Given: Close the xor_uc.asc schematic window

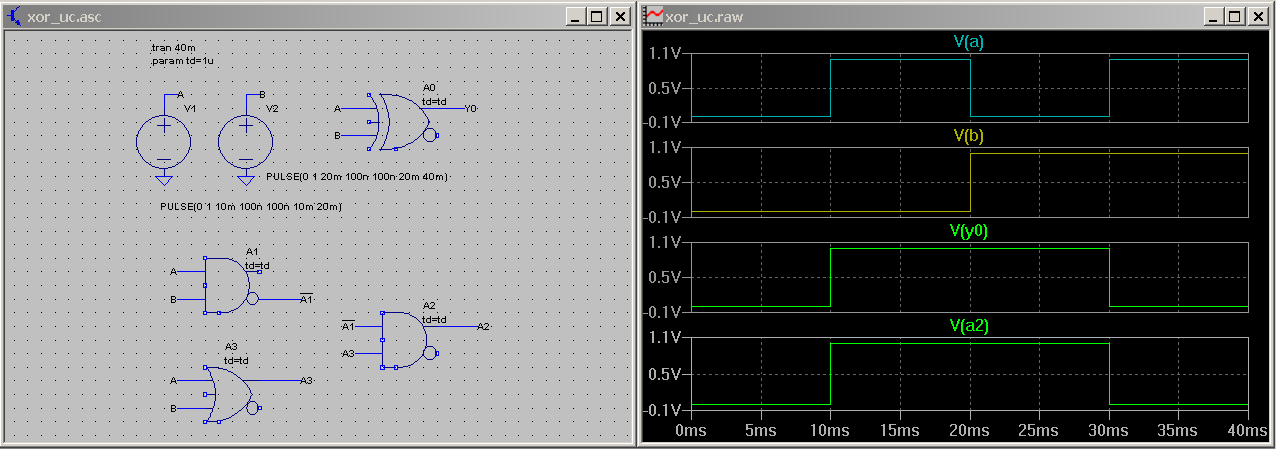Looking at the screenshot, I should coord(620,17).
